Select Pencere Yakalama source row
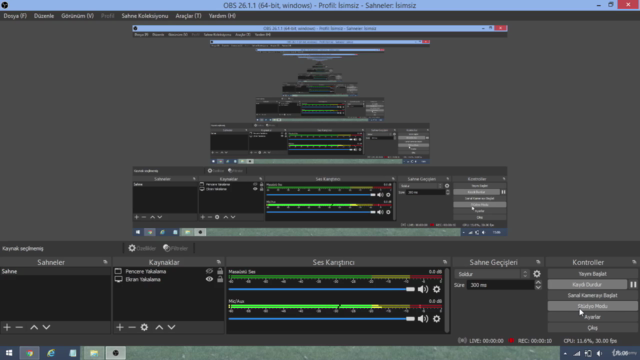This screenshot has width=640, height=360. pyautogui.click(x=169, y=271)
